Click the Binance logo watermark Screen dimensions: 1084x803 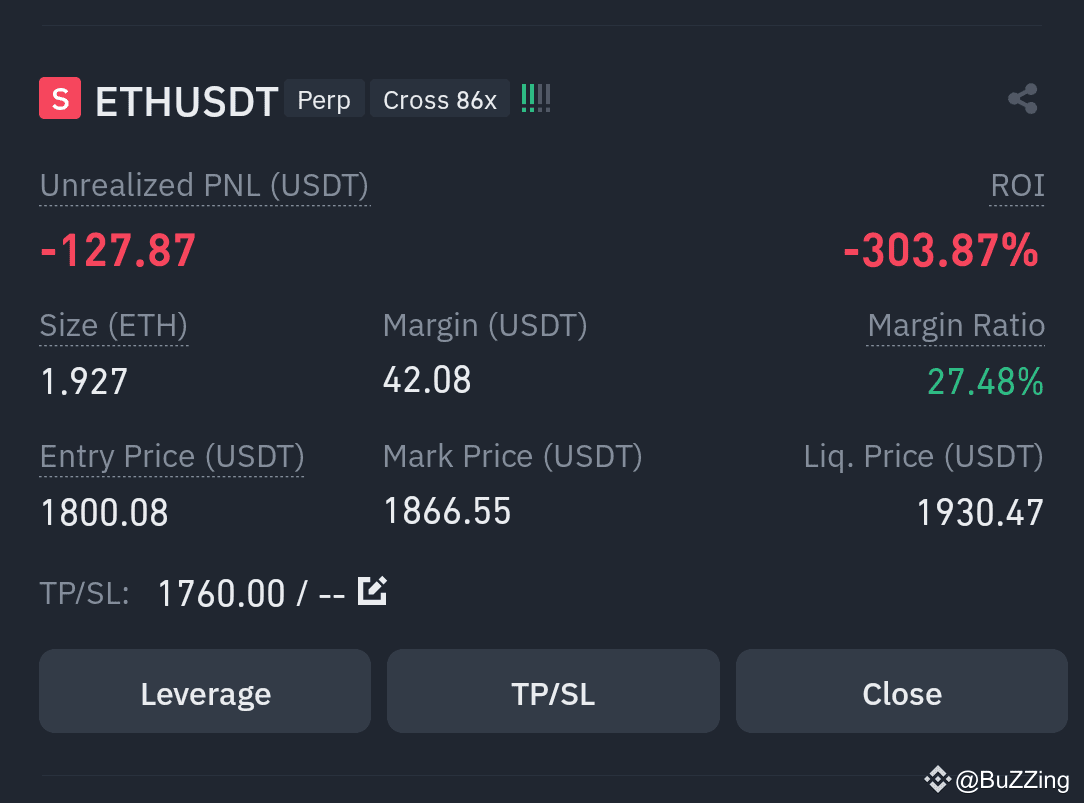coord(937,780)
